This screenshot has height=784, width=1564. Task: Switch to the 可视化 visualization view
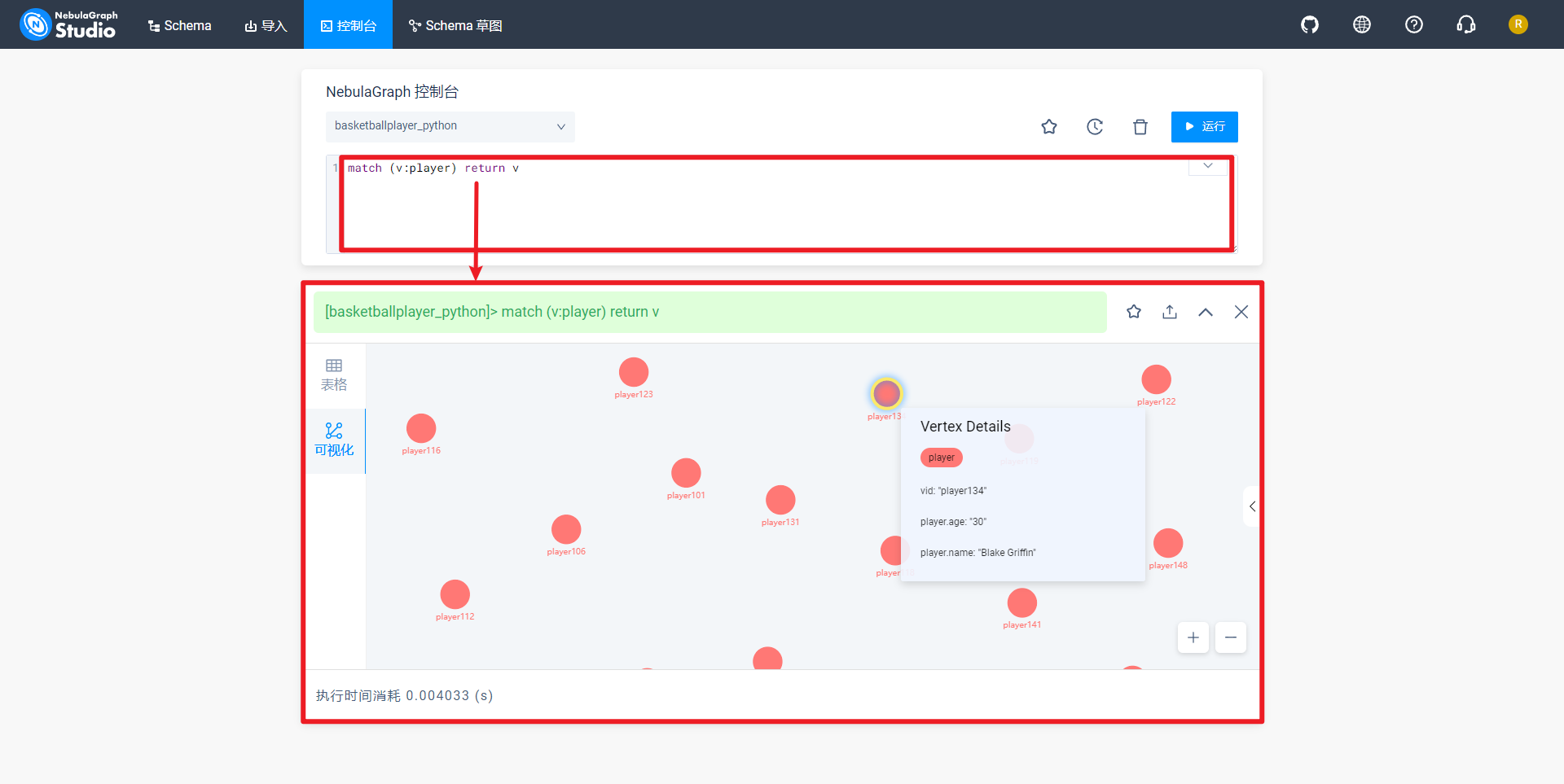[x=334, y=440]
